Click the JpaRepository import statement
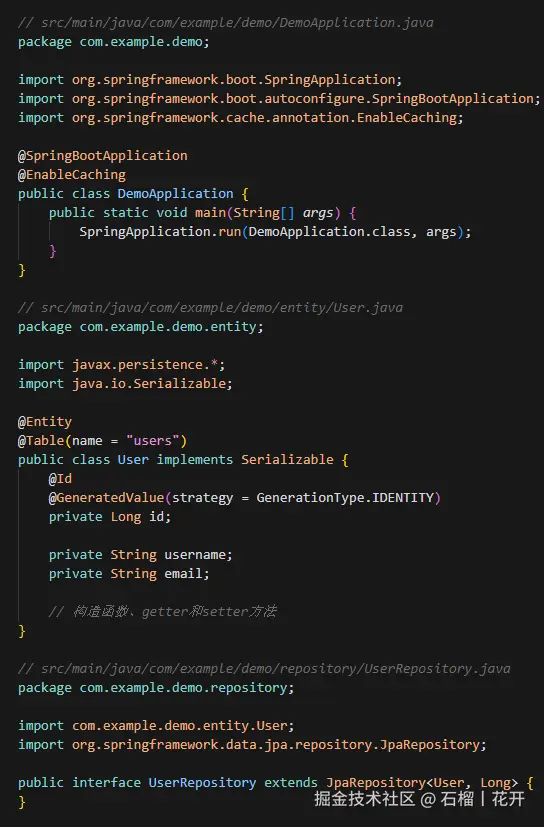Screen dimensions: 544x827 [252, 744]
